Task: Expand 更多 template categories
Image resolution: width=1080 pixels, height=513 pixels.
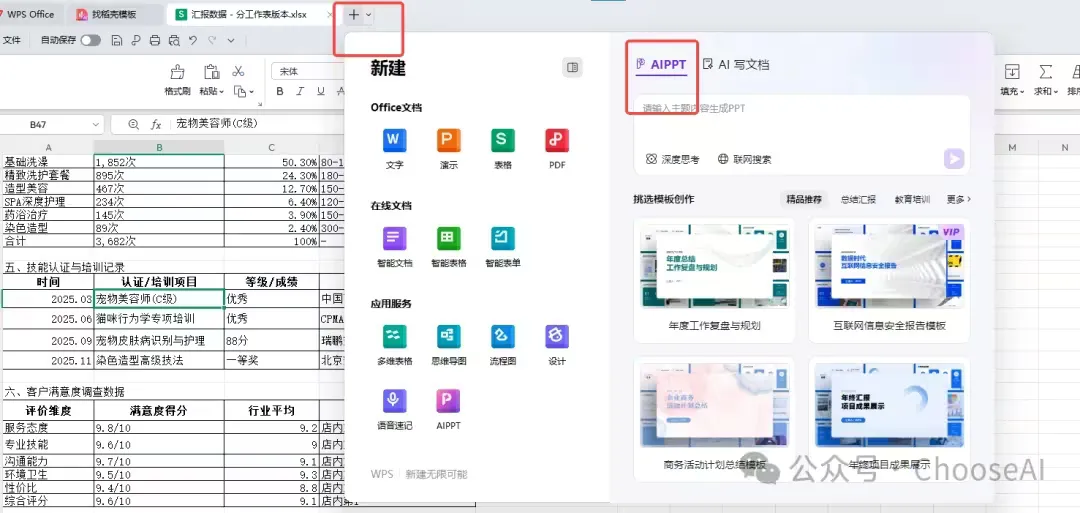Action: click(958, 199)
